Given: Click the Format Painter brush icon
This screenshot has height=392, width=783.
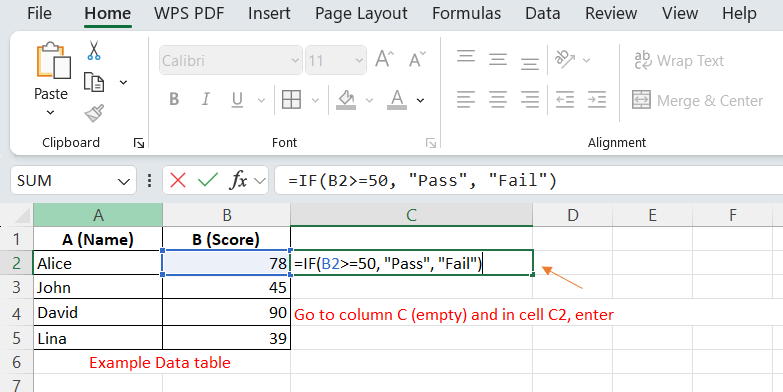Looking at the screenshot, I should click(x=94, y=113).
